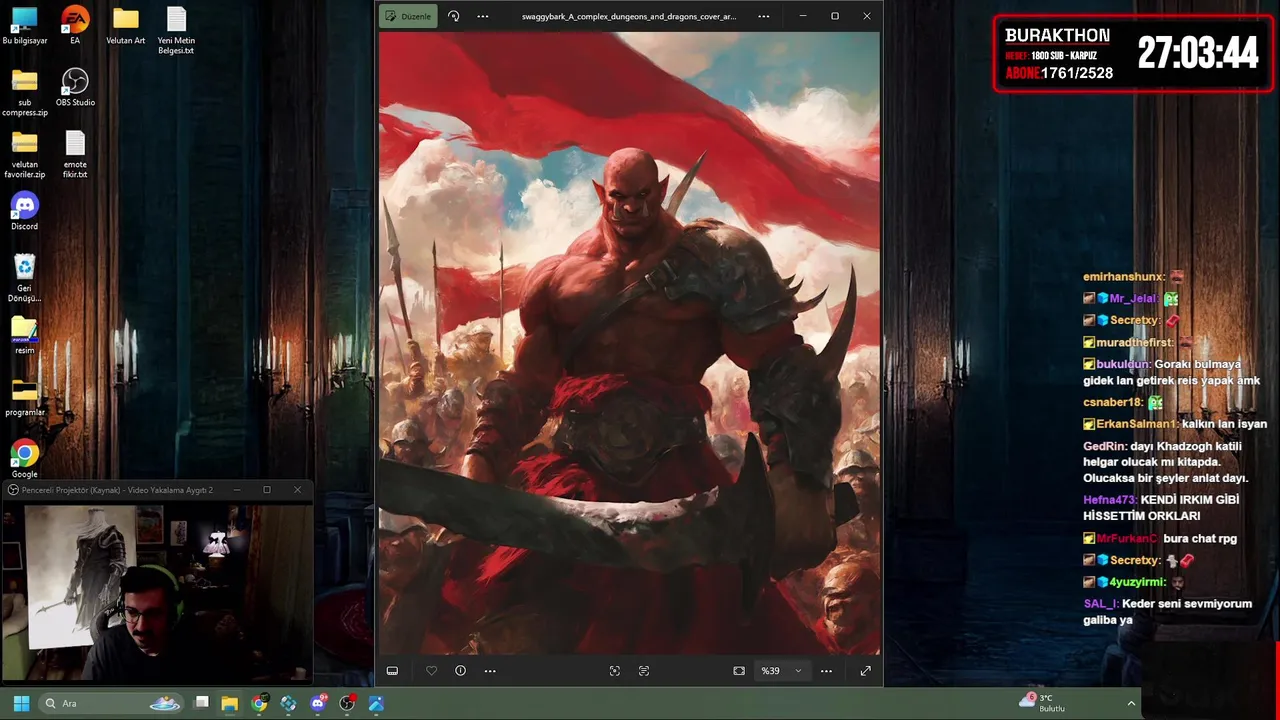Click the Ara taskbar search box
This screenshot has height=720, width=1280.
[112, 704]
